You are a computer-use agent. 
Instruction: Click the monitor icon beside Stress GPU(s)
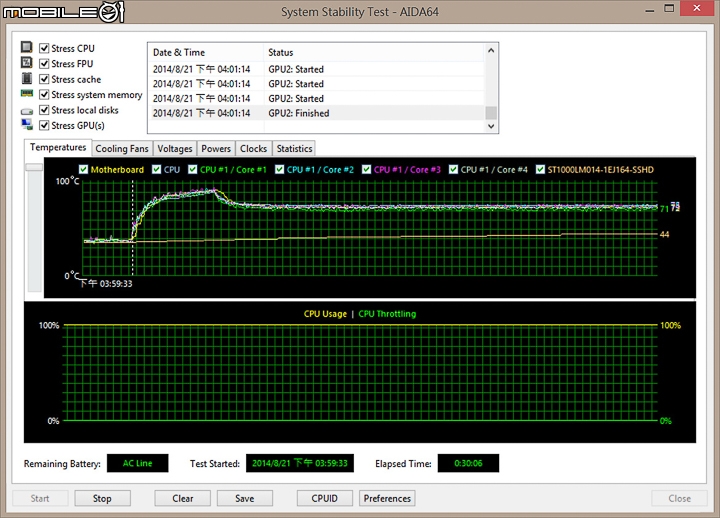pos(27,124)
